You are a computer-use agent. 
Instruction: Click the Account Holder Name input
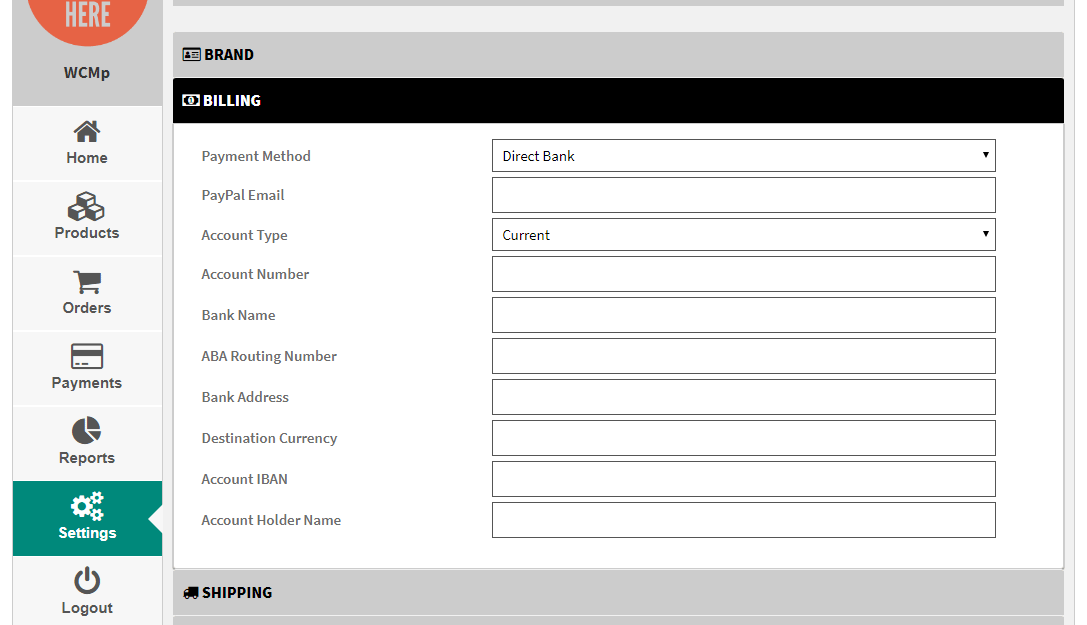click(x=743, y=520)
